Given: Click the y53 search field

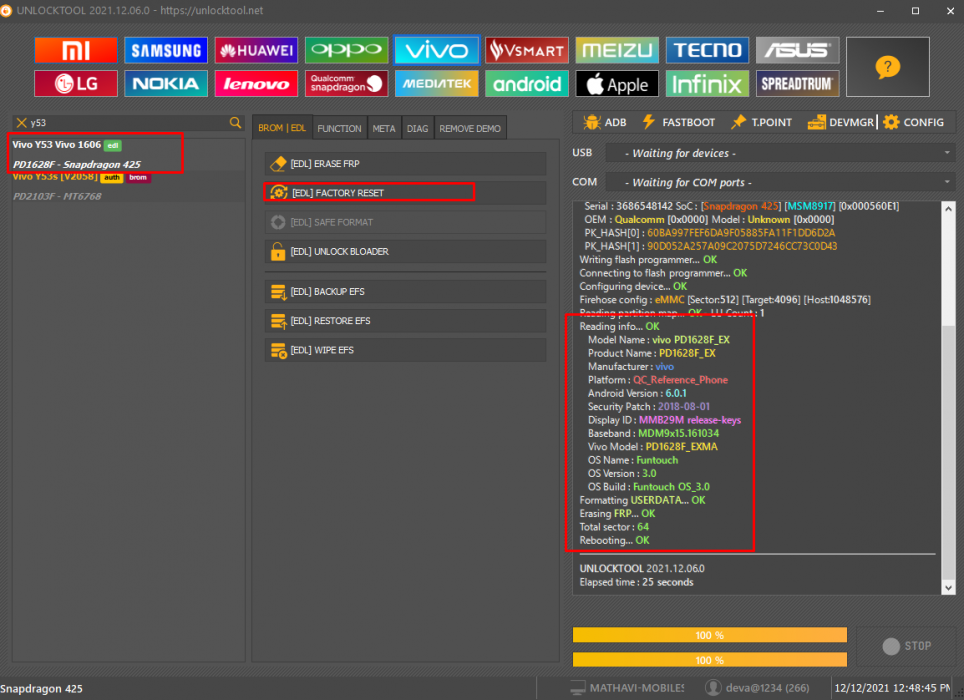Looking at the screenshot, I should [127, 123].
